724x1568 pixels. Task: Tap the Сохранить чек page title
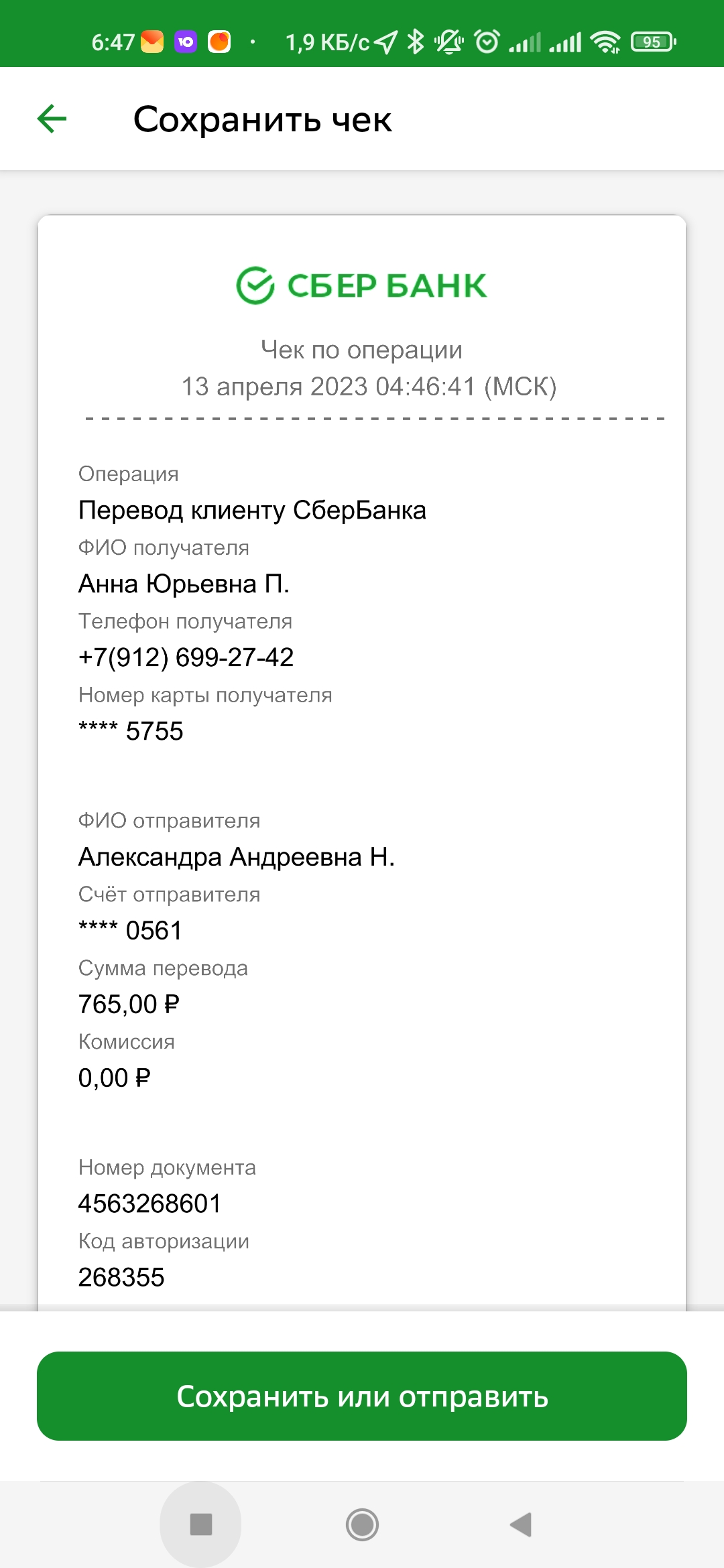[x=263, y=119]
